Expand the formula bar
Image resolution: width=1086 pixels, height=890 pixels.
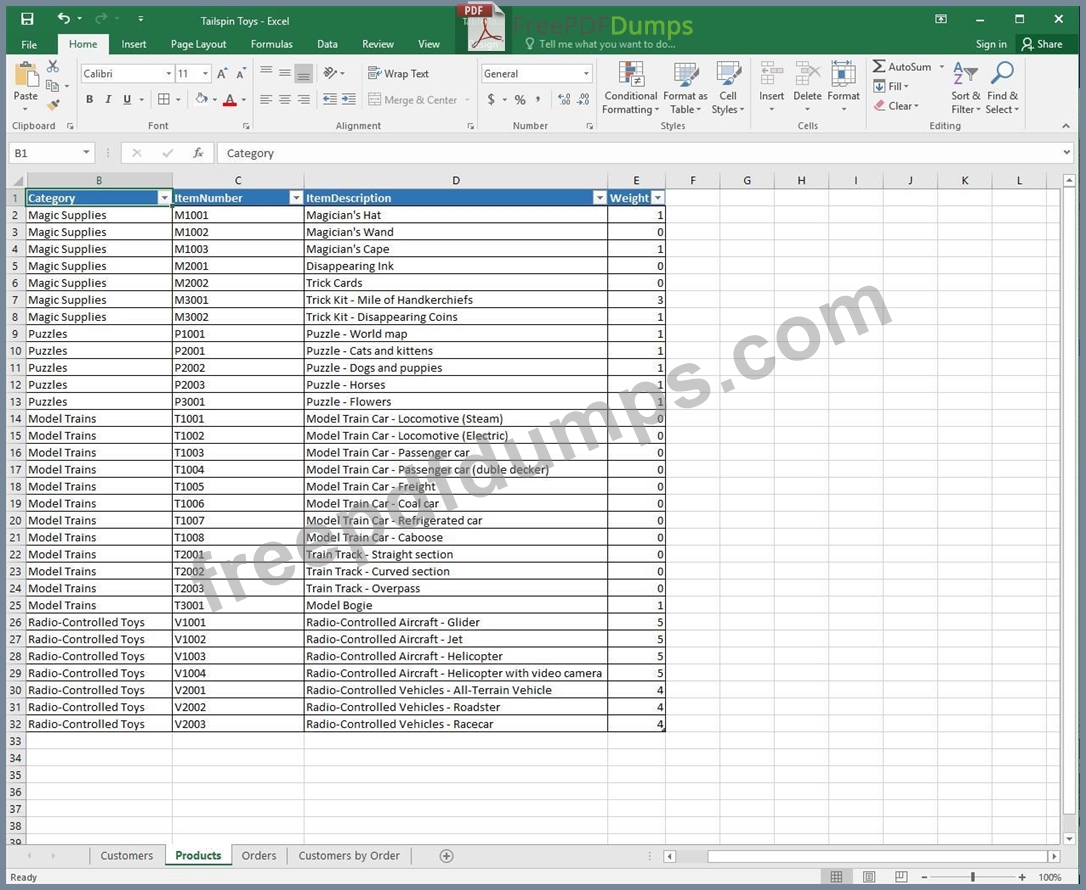[1067, 152]
